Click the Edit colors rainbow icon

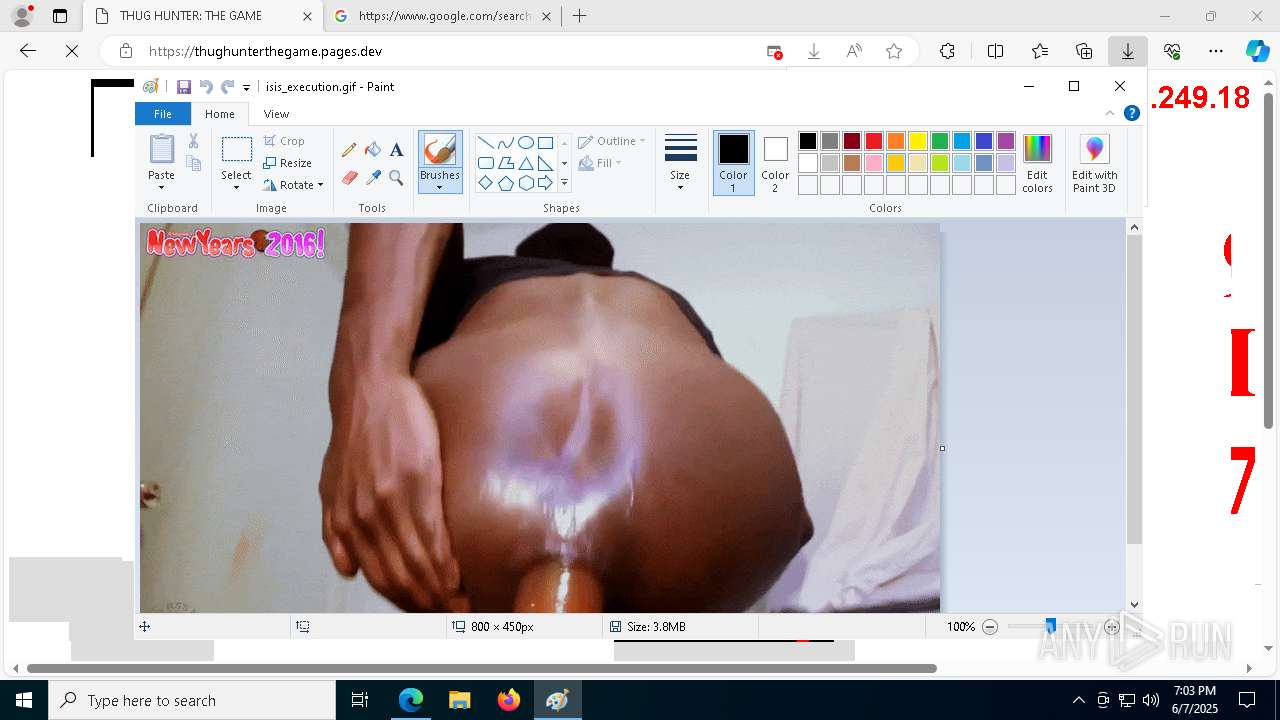[1037, 164]
